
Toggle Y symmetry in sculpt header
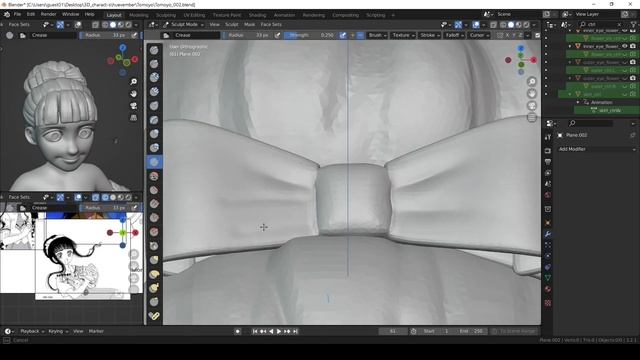(x=514, y=36)
